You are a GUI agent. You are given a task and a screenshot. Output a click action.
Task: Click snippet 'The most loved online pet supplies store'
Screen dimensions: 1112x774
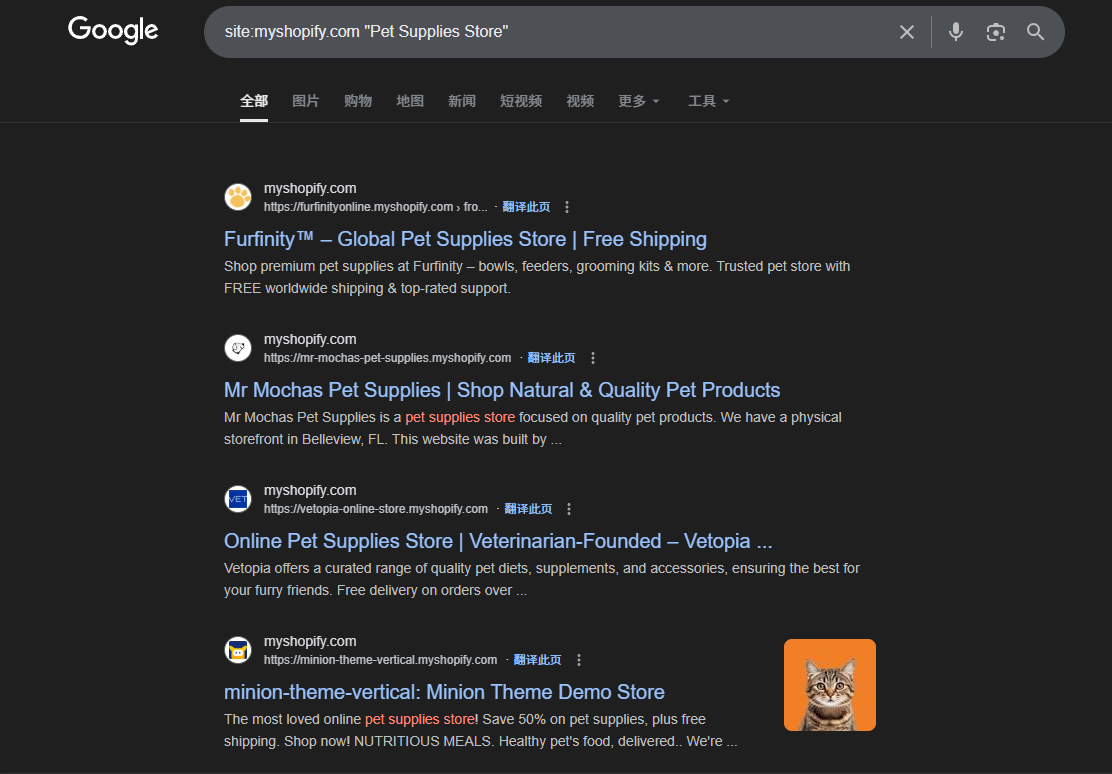(480, 731)
